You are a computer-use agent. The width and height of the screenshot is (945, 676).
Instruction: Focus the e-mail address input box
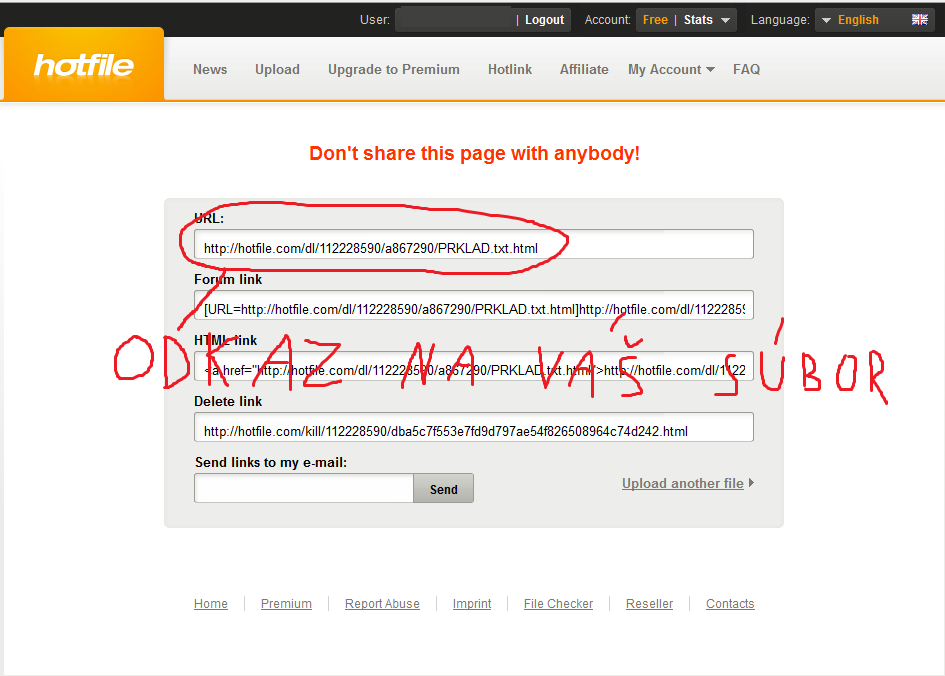[304, 489]
